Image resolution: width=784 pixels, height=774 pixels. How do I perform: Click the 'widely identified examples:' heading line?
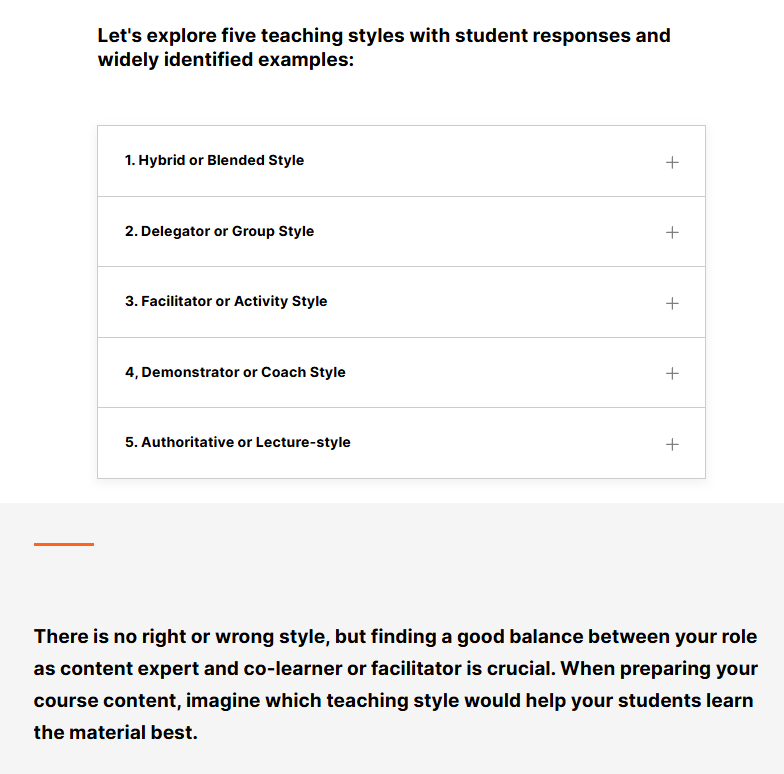(226, 59)
